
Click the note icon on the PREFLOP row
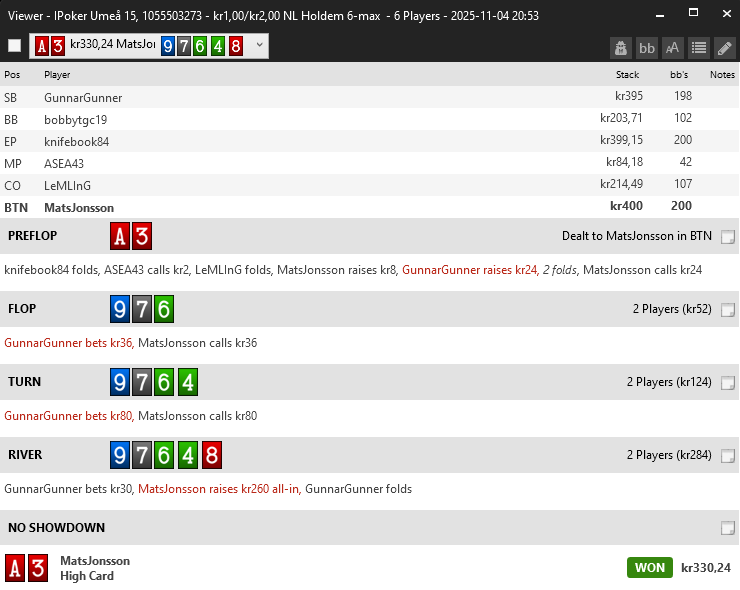coord(727,237)
